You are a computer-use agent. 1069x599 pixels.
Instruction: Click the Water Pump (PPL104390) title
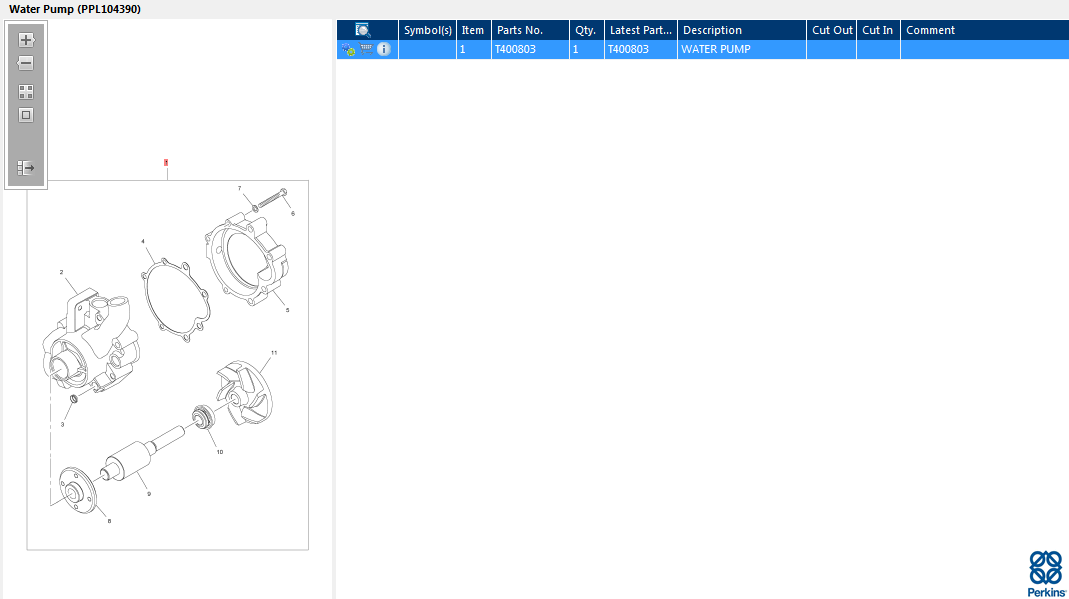[75, 10]
